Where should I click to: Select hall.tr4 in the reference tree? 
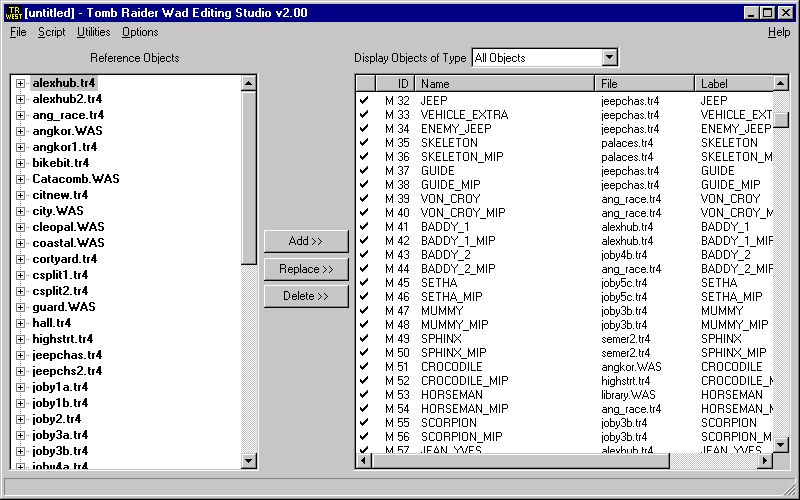tap(52, 323)
